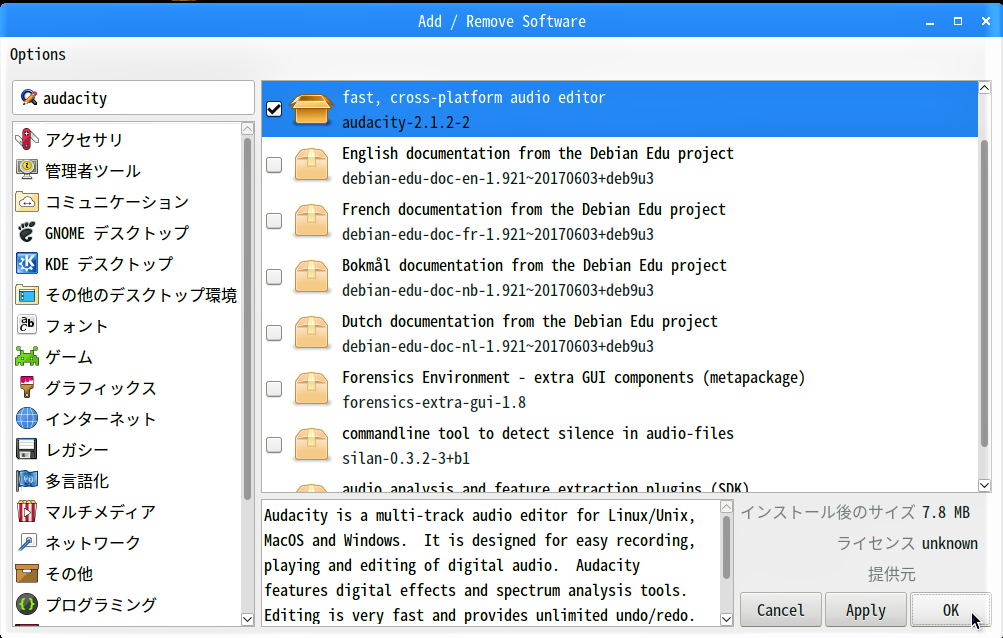Select 'commandline tool to detect silence' row
1003x638 pixels.
coord(619,445)
